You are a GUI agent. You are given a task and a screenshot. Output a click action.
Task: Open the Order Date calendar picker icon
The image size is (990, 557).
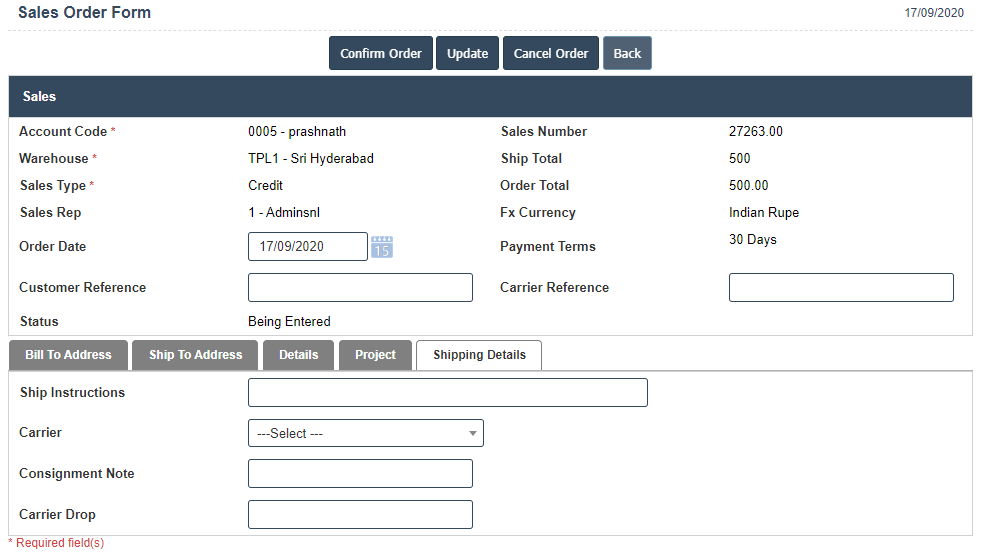382,247
